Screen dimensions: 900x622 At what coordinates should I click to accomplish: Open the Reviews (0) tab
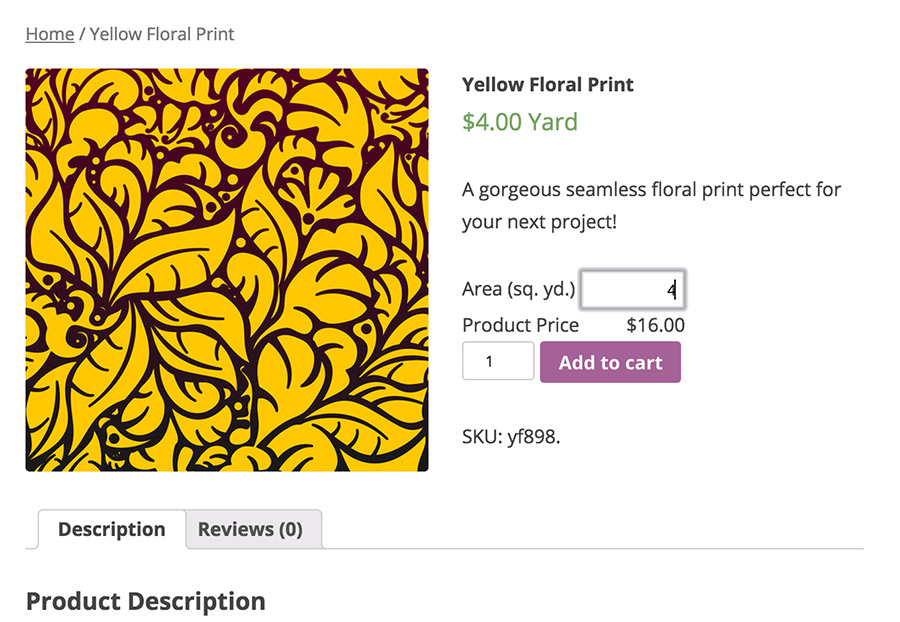[250, 530]
